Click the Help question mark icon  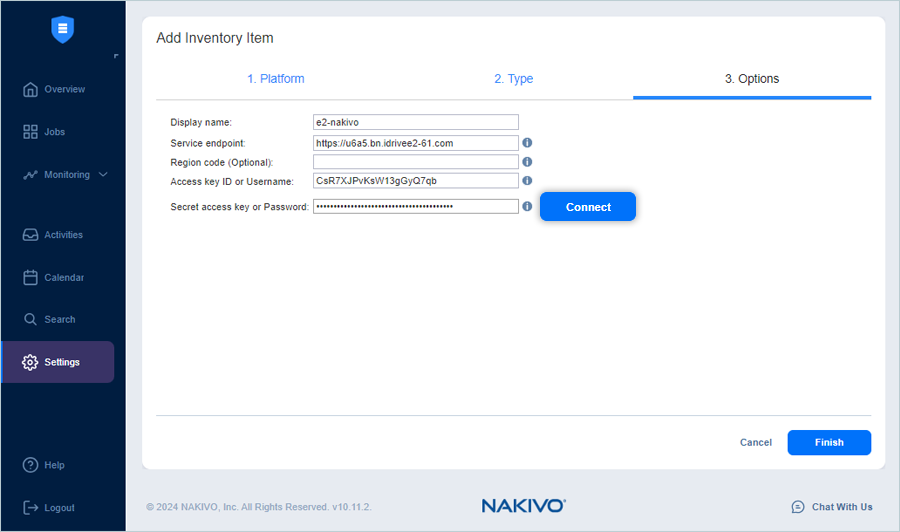click(30, 465)
